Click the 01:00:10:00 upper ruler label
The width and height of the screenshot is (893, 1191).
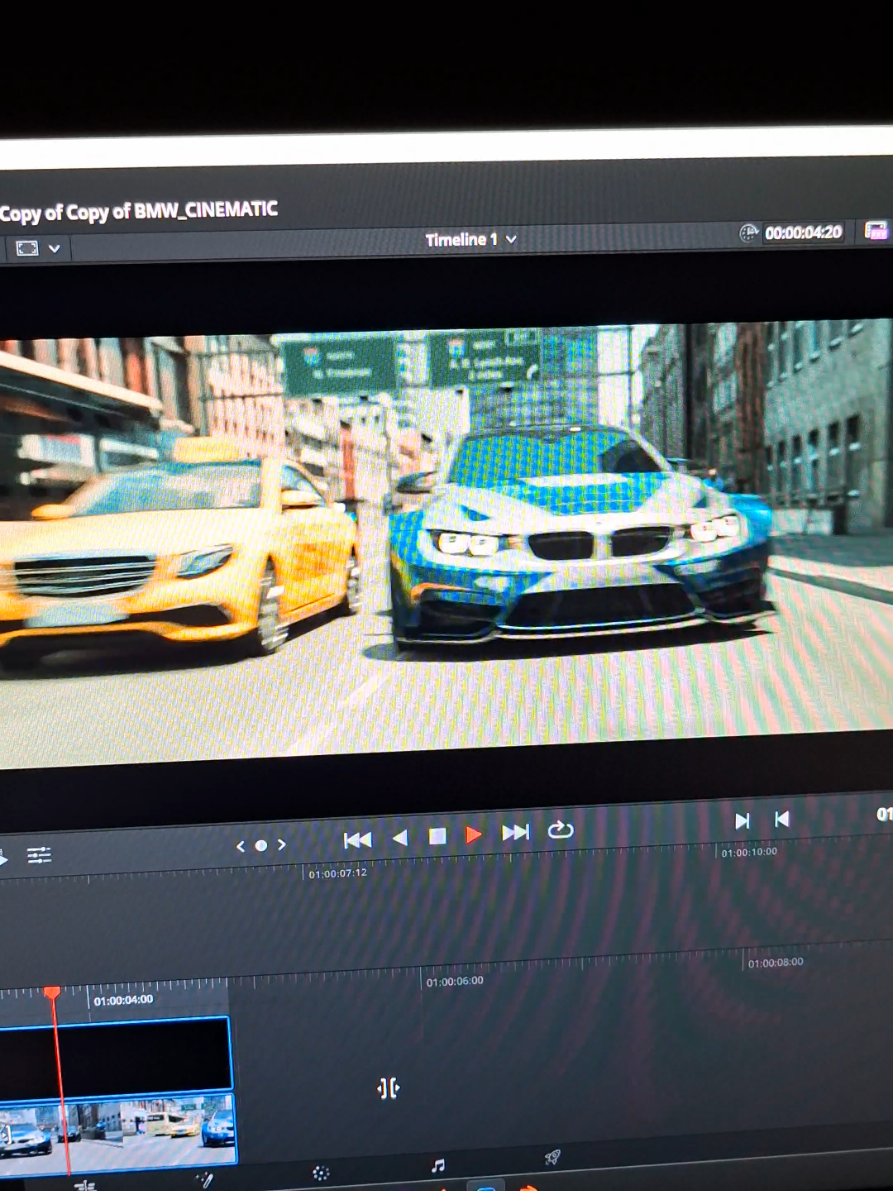[749, 852]
